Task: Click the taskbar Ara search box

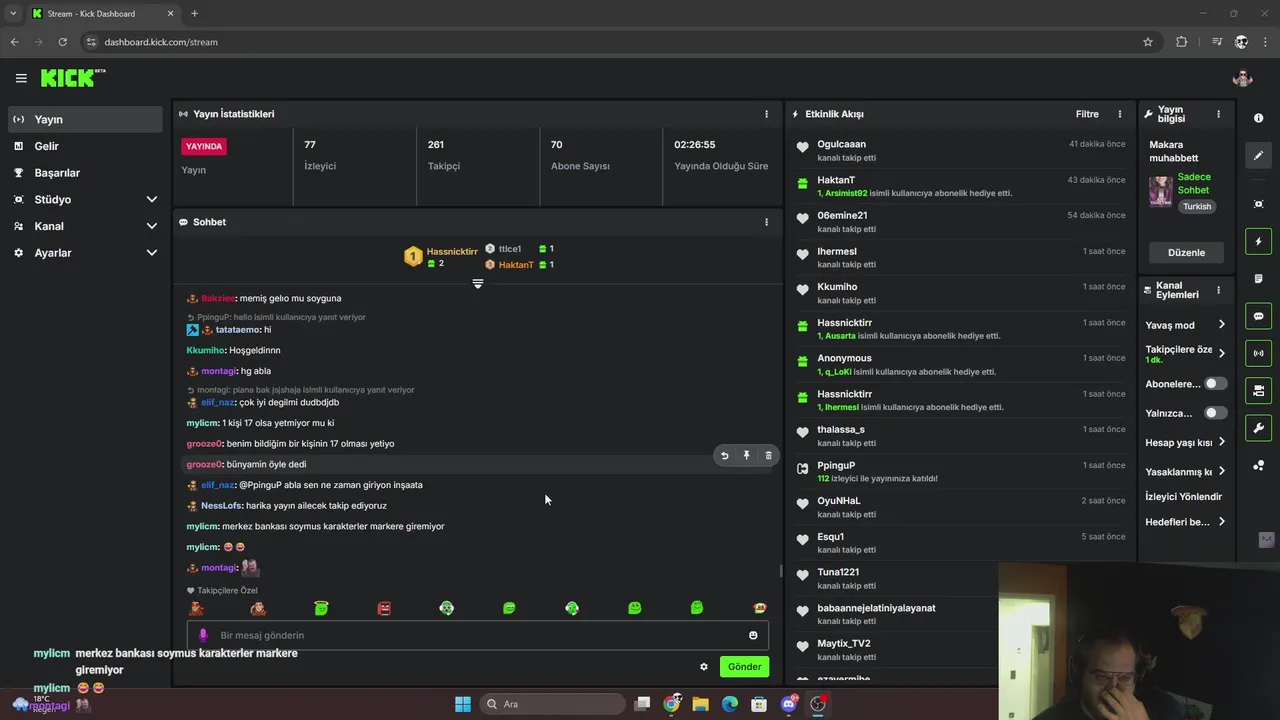Action: (553, 704)
